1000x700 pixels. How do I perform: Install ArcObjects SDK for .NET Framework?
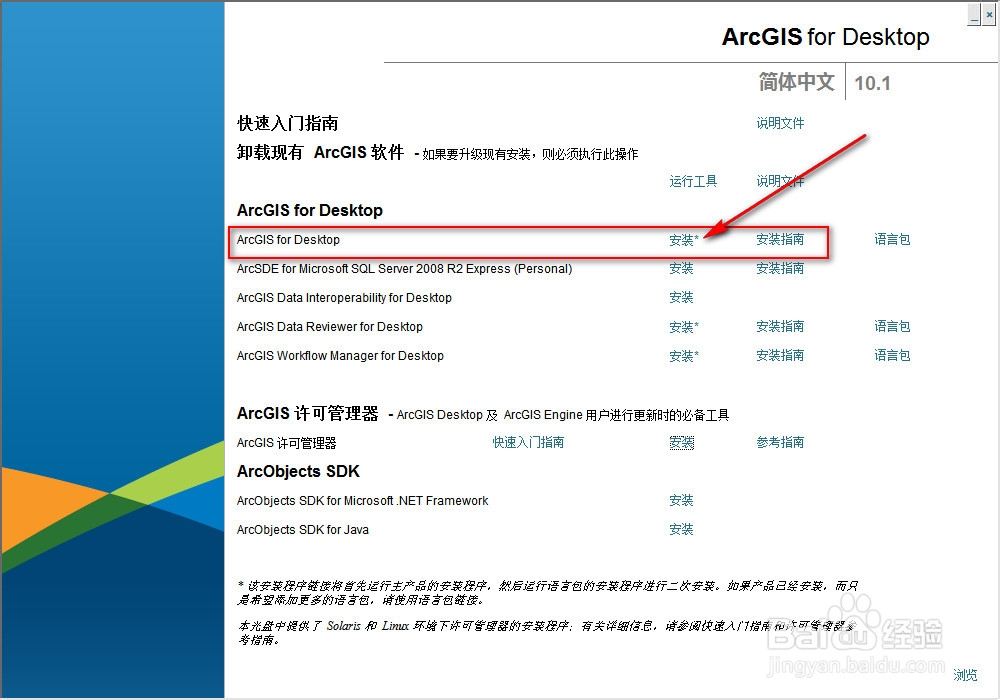click(681, 500)
